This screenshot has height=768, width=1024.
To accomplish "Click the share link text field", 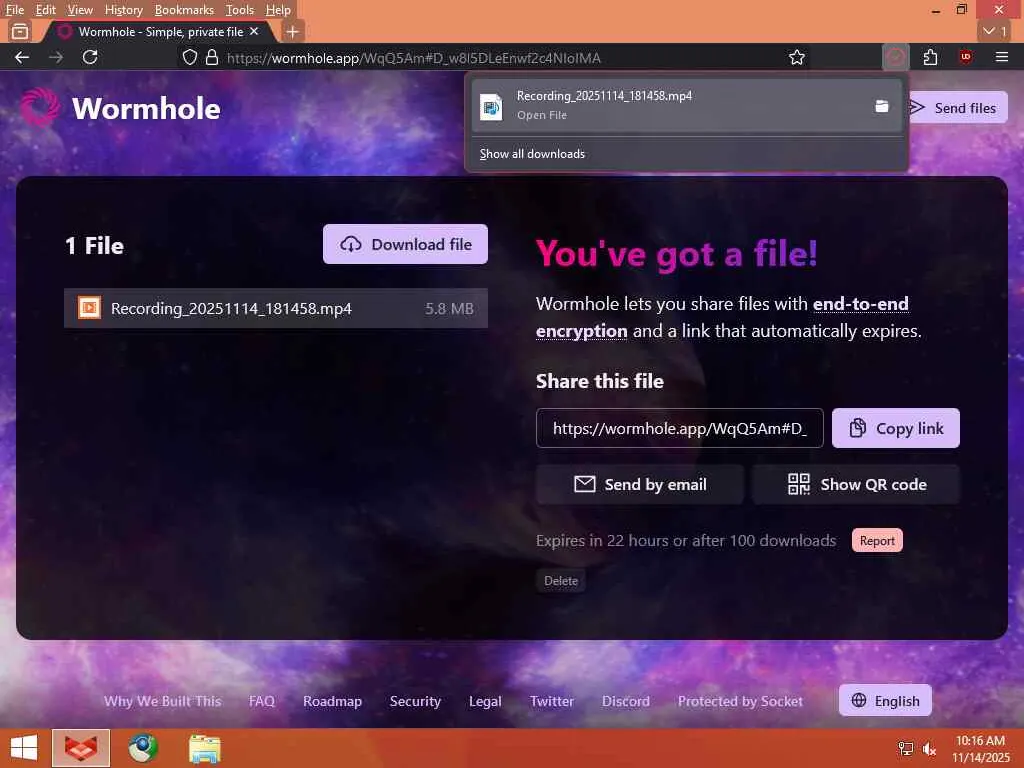I will (x=679, y=428).
